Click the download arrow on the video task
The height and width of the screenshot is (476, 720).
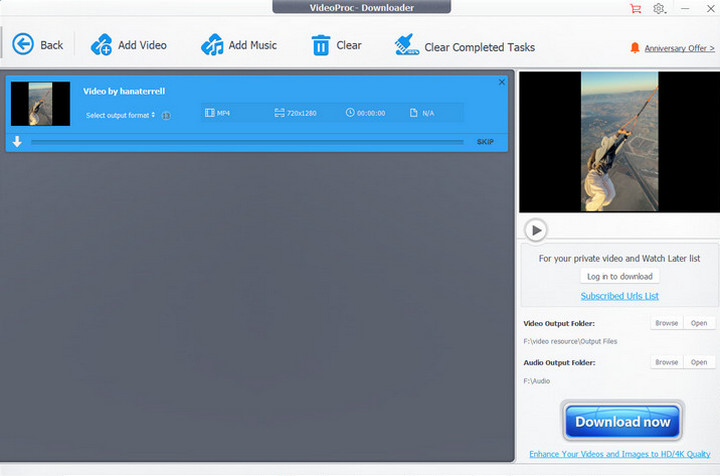click(17, 142)
